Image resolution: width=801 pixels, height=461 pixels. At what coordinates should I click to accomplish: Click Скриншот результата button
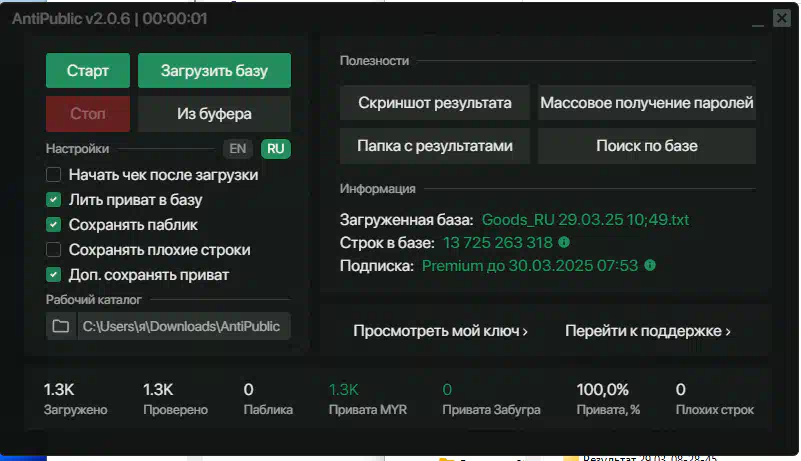point(435,103)
